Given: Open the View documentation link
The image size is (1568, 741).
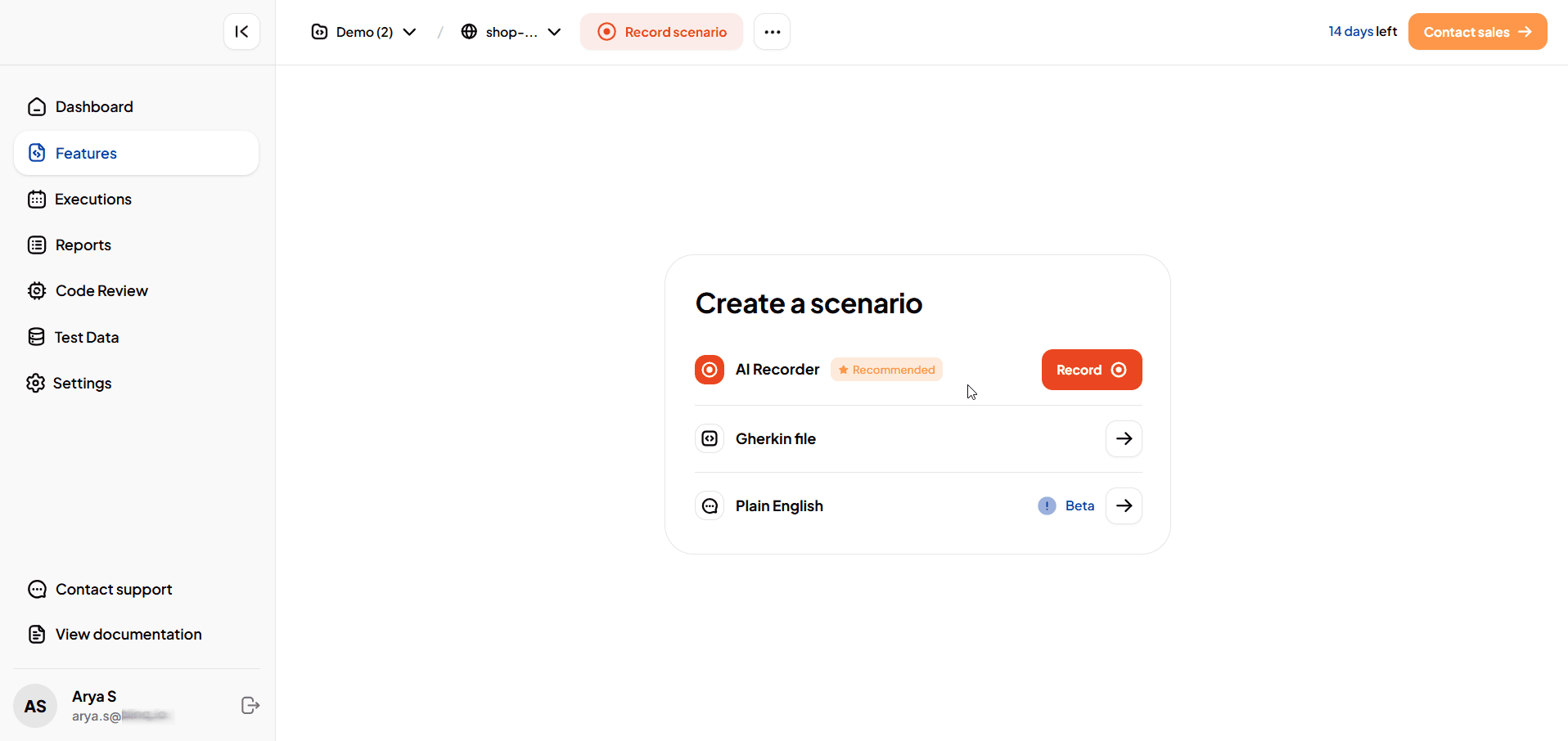Looking at the screenshot, I should 128,635.
